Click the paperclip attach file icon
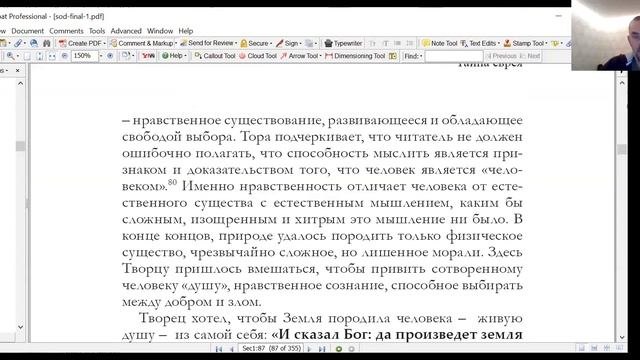Viewport: 640px width, 360px height. pos(18,43)
